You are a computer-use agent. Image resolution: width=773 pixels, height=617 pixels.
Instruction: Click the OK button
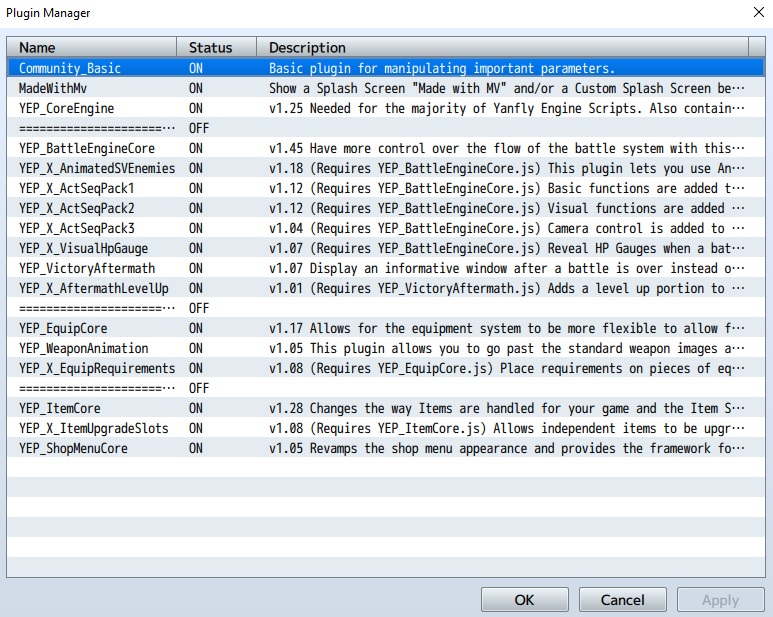pyautogui.click(x=525, y=600)
